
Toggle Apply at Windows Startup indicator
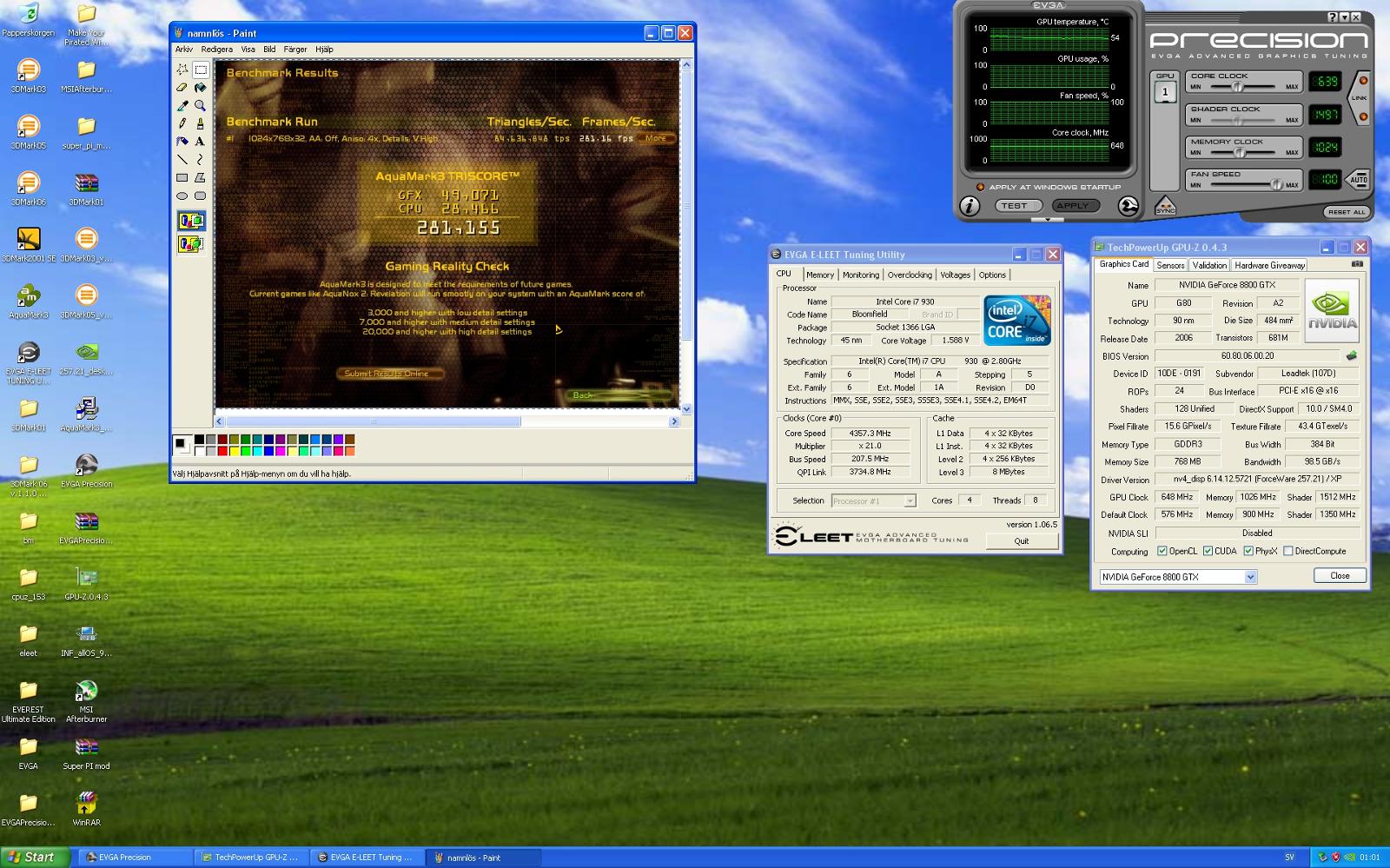980,187
